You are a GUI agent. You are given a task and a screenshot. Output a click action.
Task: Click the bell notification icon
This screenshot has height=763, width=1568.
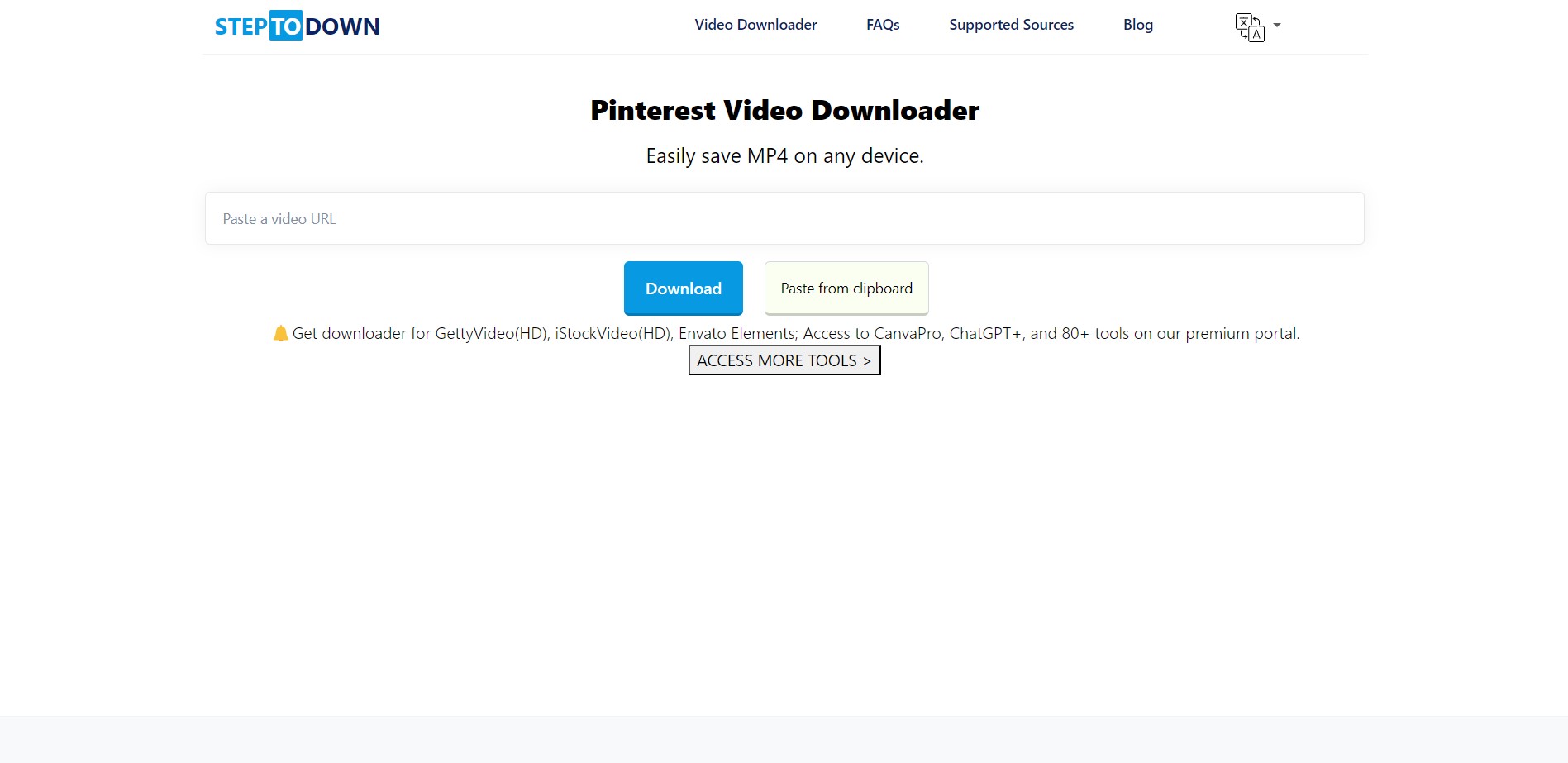pyautogui.click(x=280, y=333)
